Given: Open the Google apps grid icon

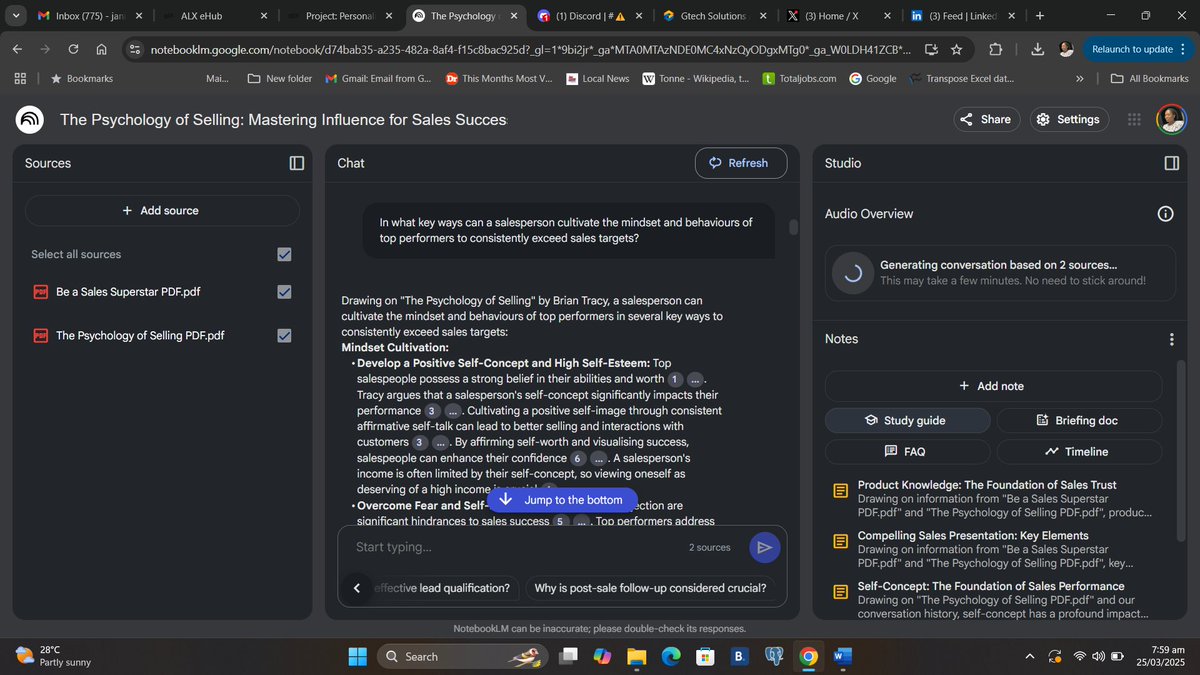Looking at the screenshot, I should coord(1134,119).
